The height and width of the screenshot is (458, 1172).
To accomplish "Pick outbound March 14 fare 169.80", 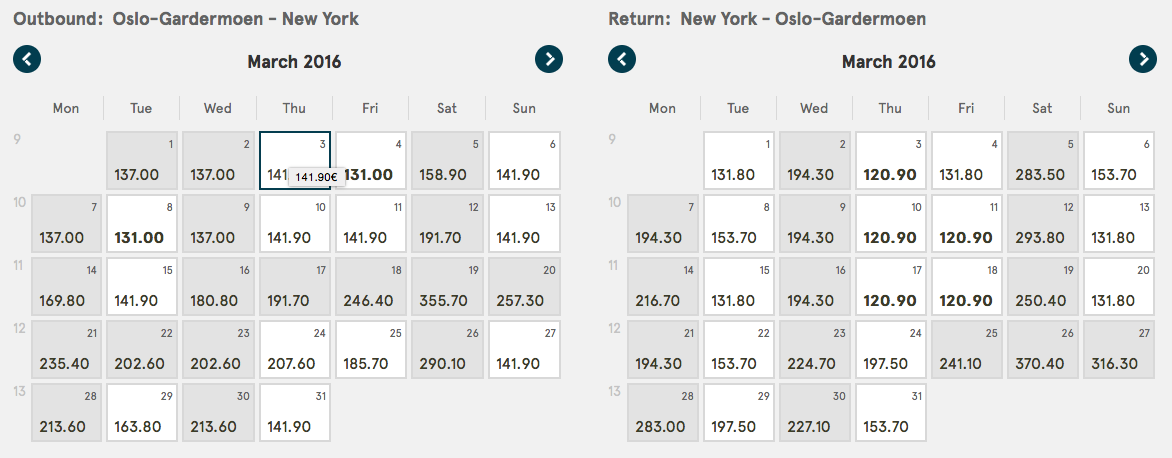I will click(67, 287).
